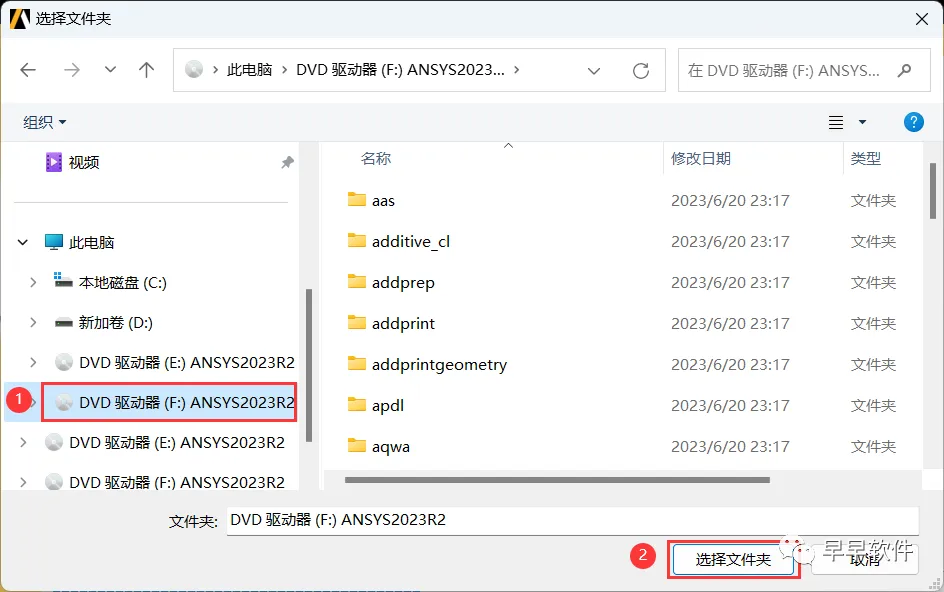The height and width of the screenshot is (592, 944).
Task: Click the addprint folder icon
Action: click(x=357, y=322)
